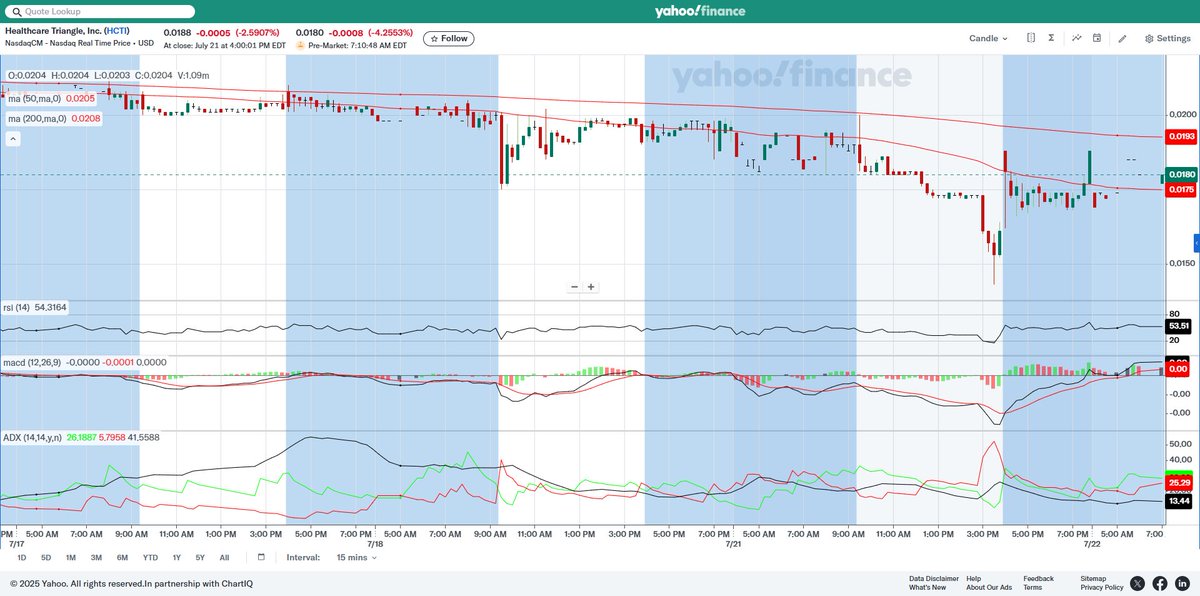1200x596 pixels.
Task: Click the Quote Lookup search field
Action: [x=99, y=12]
